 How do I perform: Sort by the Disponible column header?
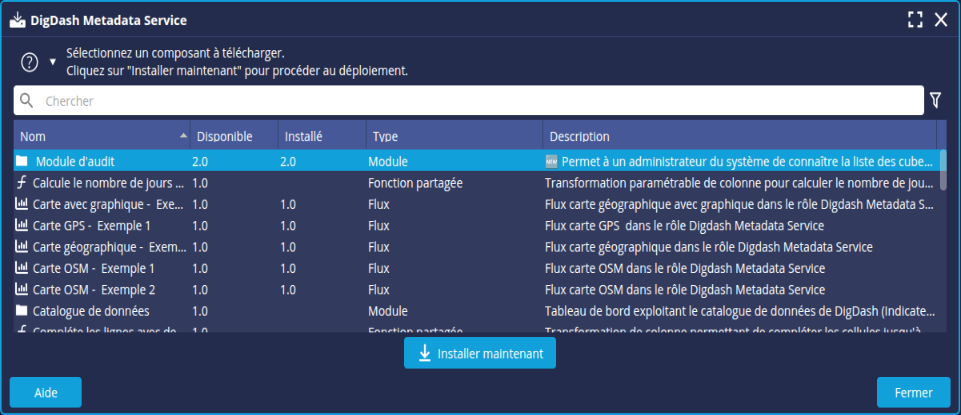(224, 136)
